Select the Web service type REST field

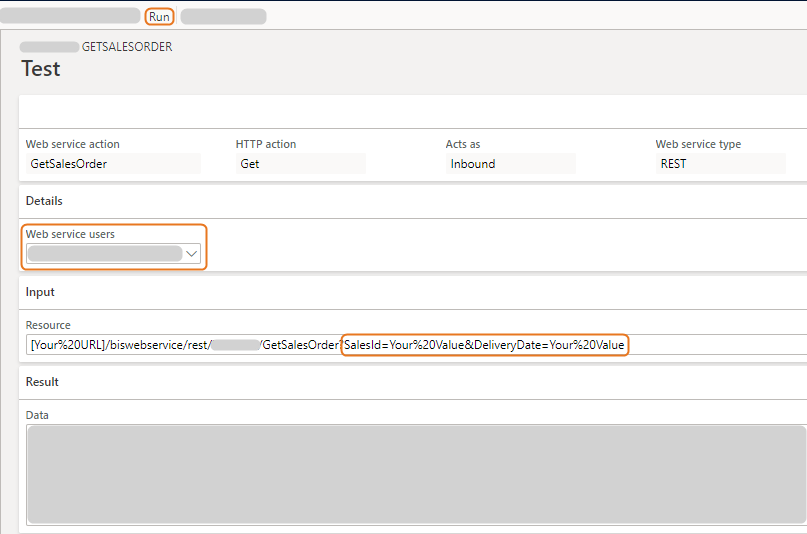[x=720, y=164]
